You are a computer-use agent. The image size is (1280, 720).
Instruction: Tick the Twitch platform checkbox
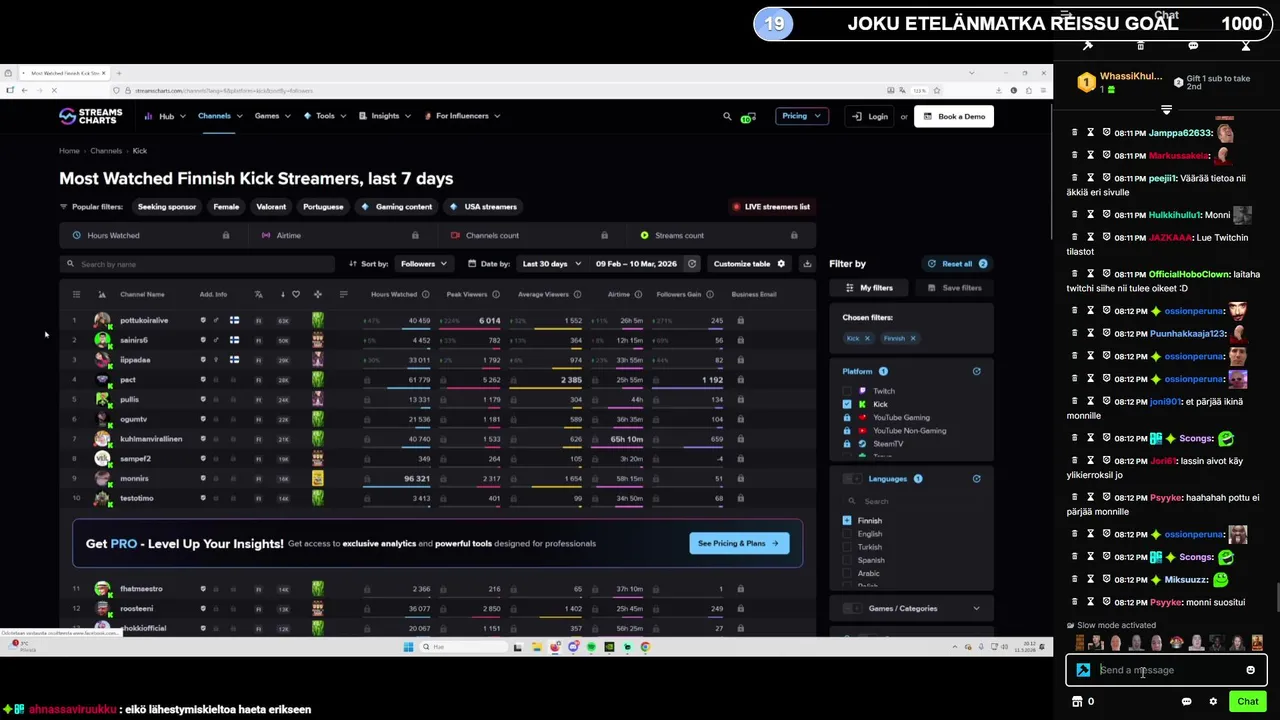(x=847, y=391)
